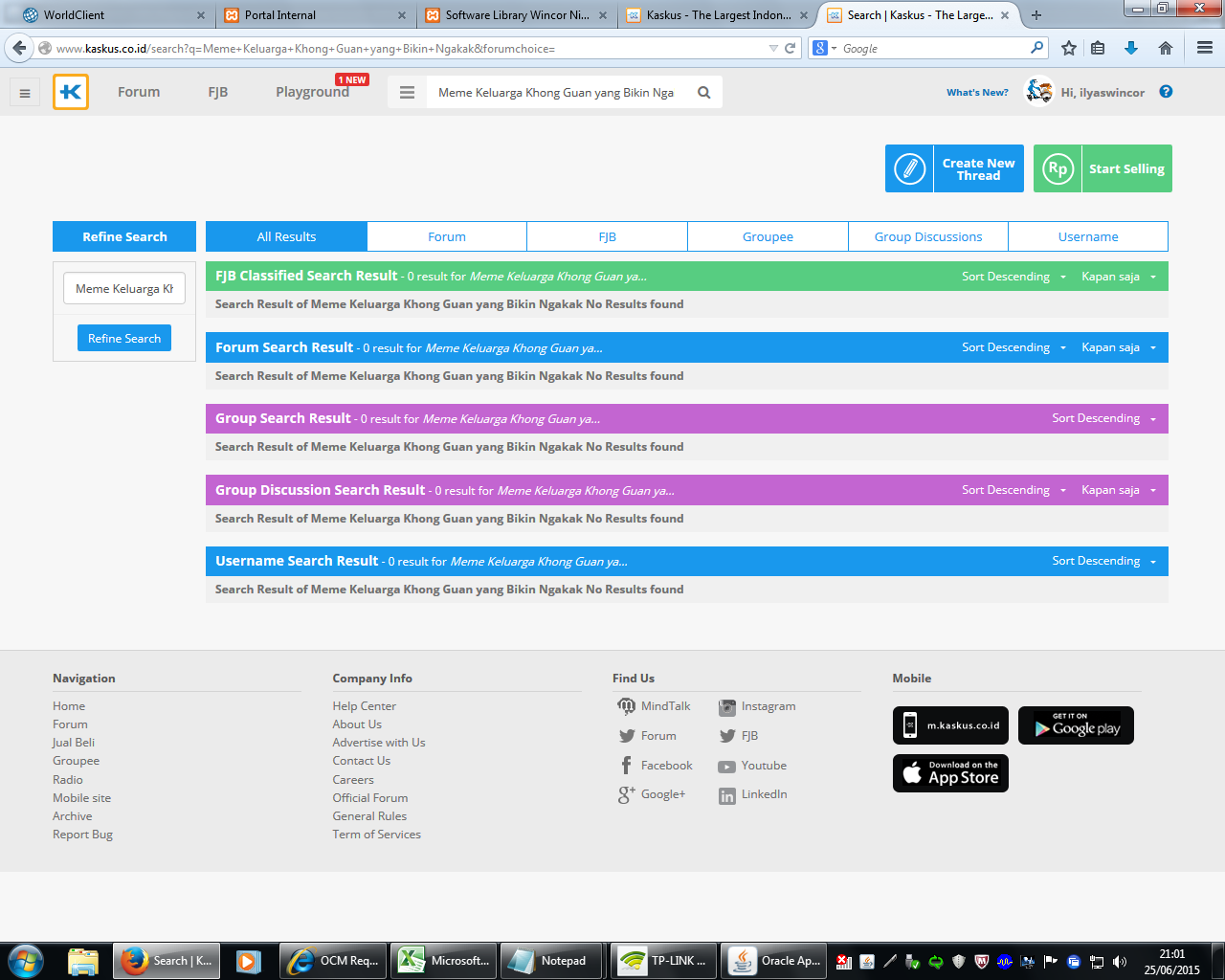Image resolution: width=1225 pixels, height=980 pixels.
Task: Click the Rp icon on Start Selling
Action: pos(1058,168)
